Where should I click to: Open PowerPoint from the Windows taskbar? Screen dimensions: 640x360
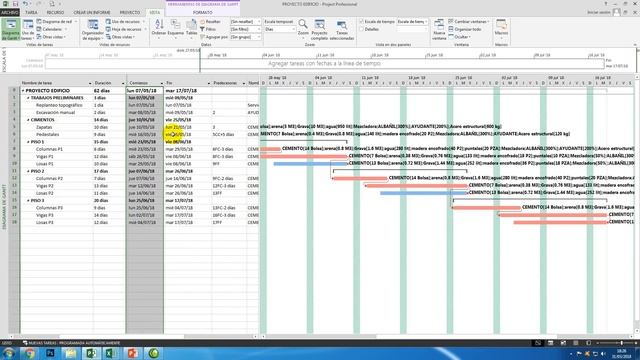pos(132,353)
